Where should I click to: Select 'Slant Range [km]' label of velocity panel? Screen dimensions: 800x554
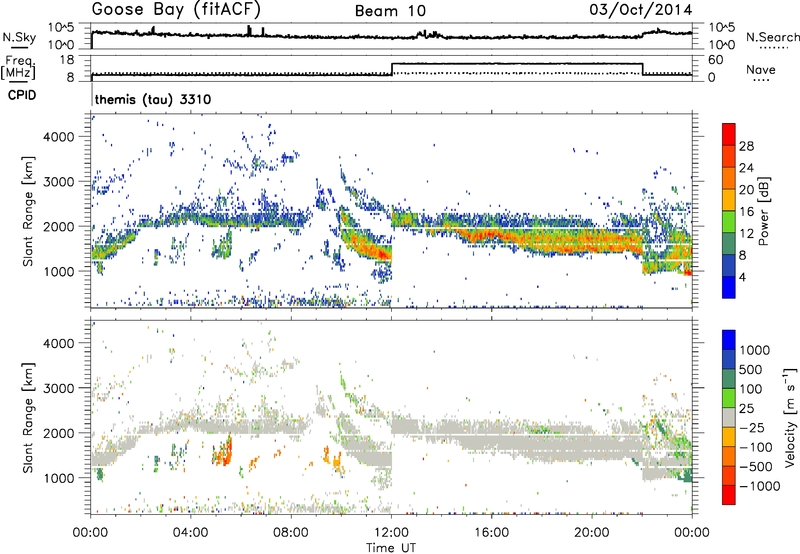[28, 417]
